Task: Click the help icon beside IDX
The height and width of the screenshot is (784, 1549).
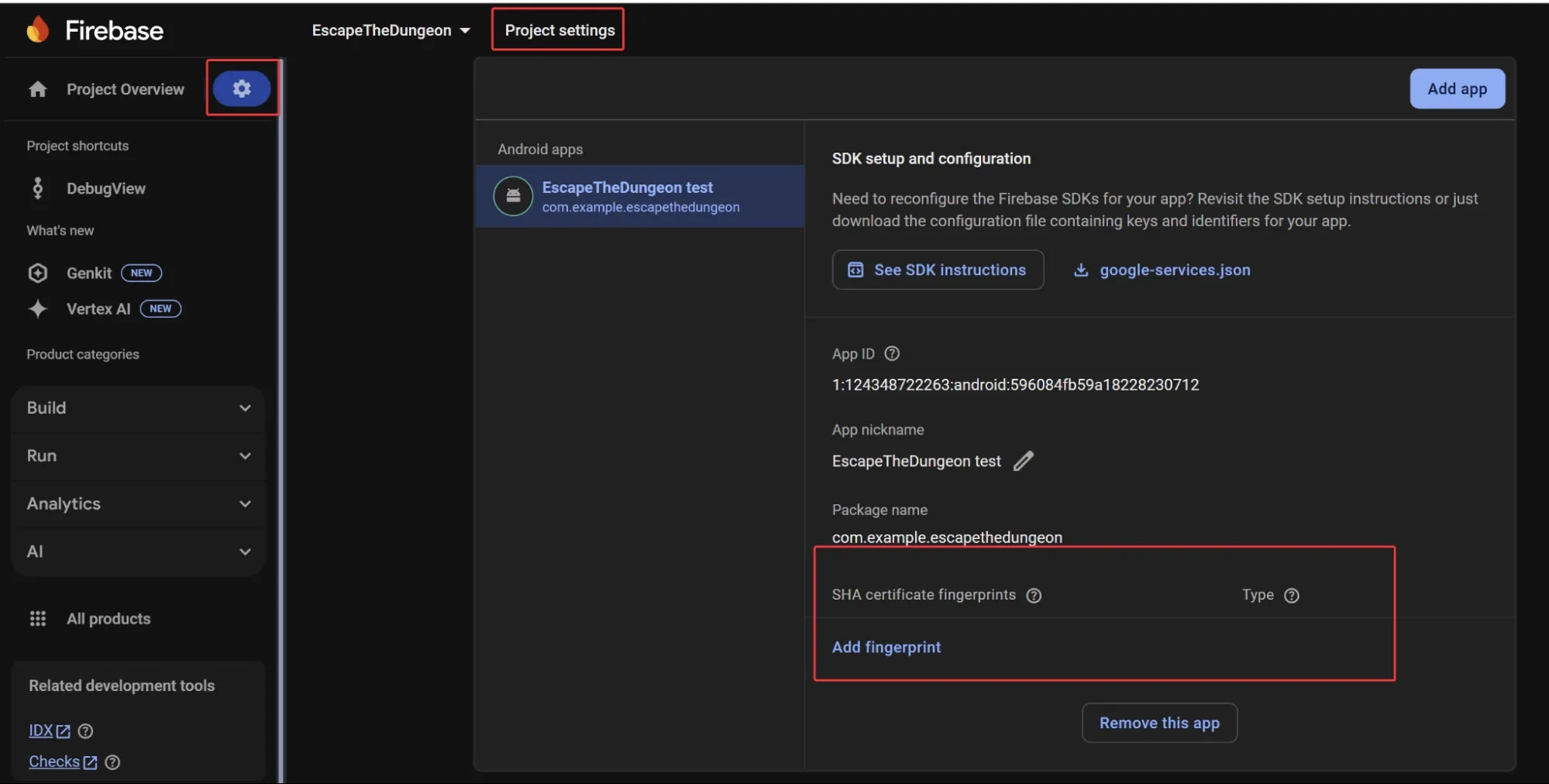Action: (85, 731)
